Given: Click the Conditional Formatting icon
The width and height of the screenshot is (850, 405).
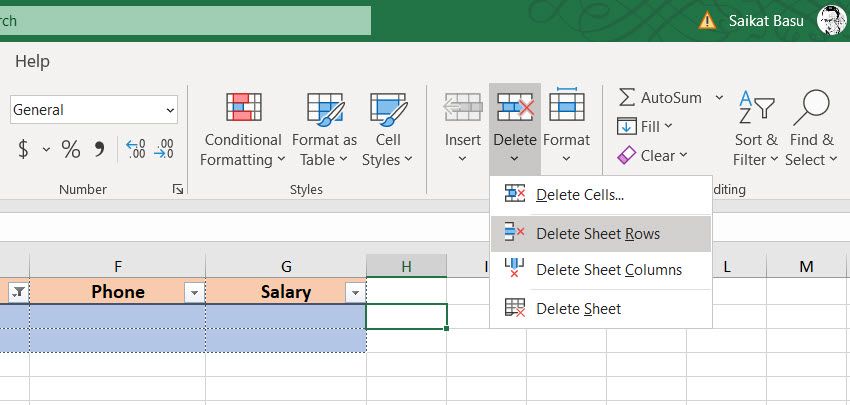Looking at the screenshot, I should click(x=243, y=107).
